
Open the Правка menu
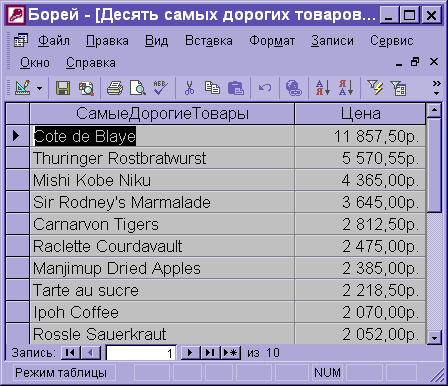pyautogui.click(x=107, y=41)
